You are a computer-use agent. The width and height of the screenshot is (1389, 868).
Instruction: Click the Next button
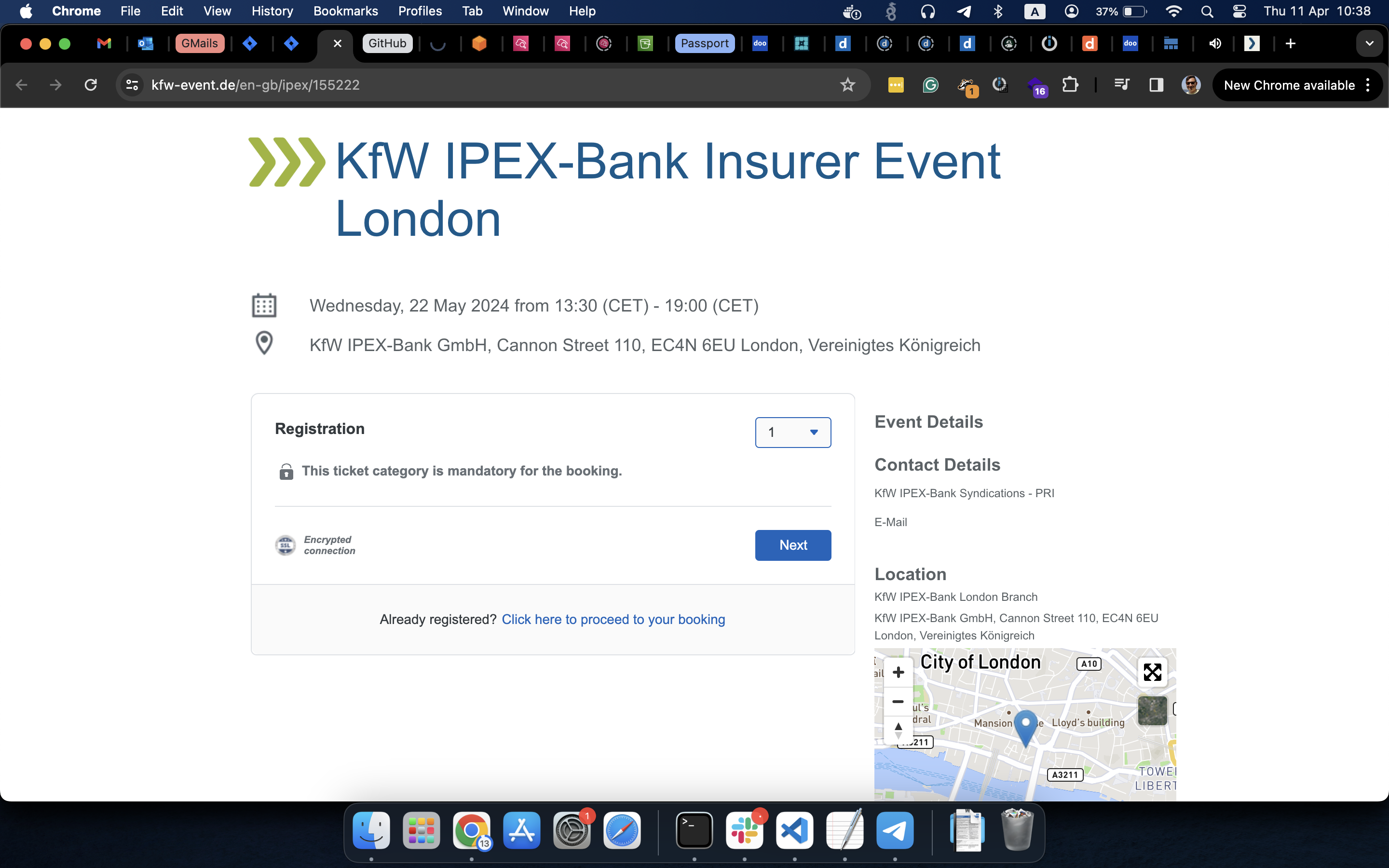click(793, 545)
